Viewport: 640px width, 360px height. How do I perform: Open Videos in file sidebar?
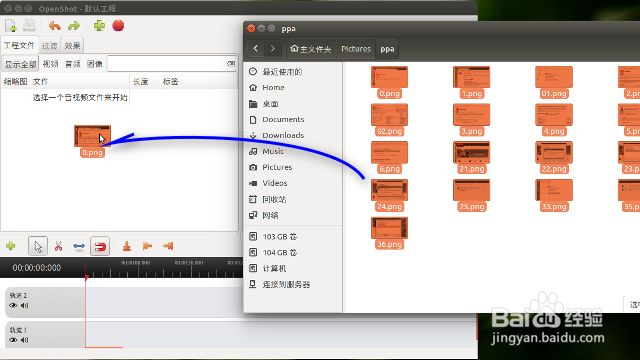click(274, 183)
